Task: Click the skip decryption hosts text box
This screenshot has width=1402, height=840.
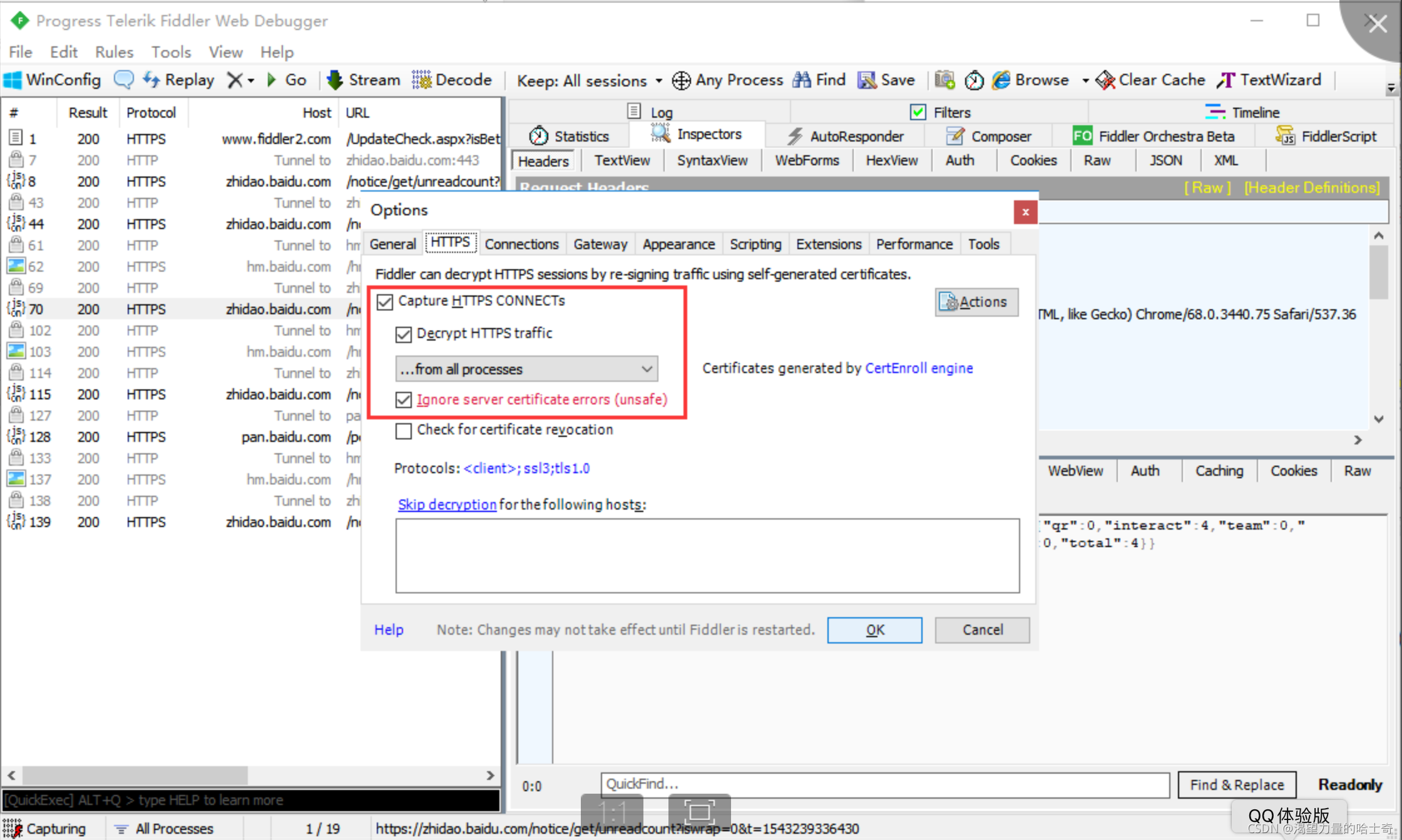Action: tap(707, 556)
